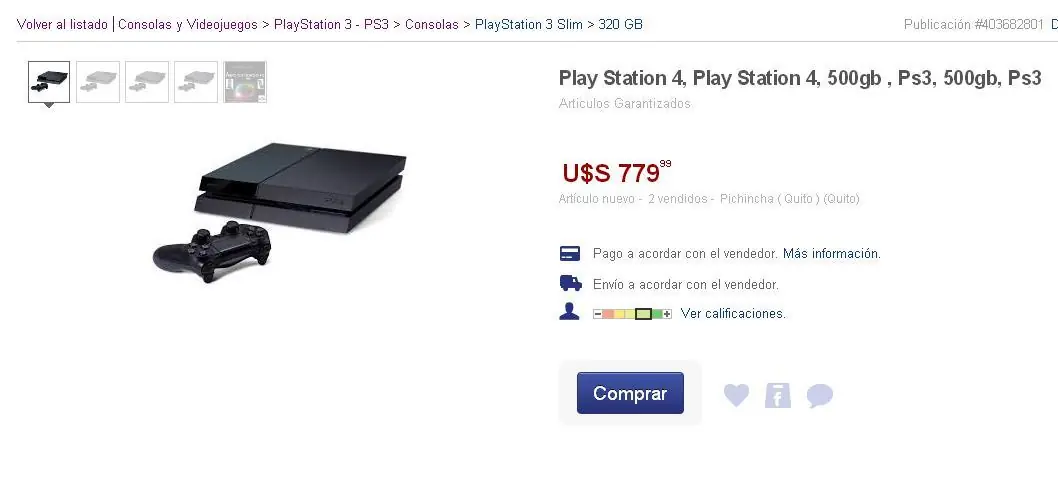The height and width of the screenshot is (480, 1058).
Task: Show the third product thumbnail
Action: click(147, 82)
